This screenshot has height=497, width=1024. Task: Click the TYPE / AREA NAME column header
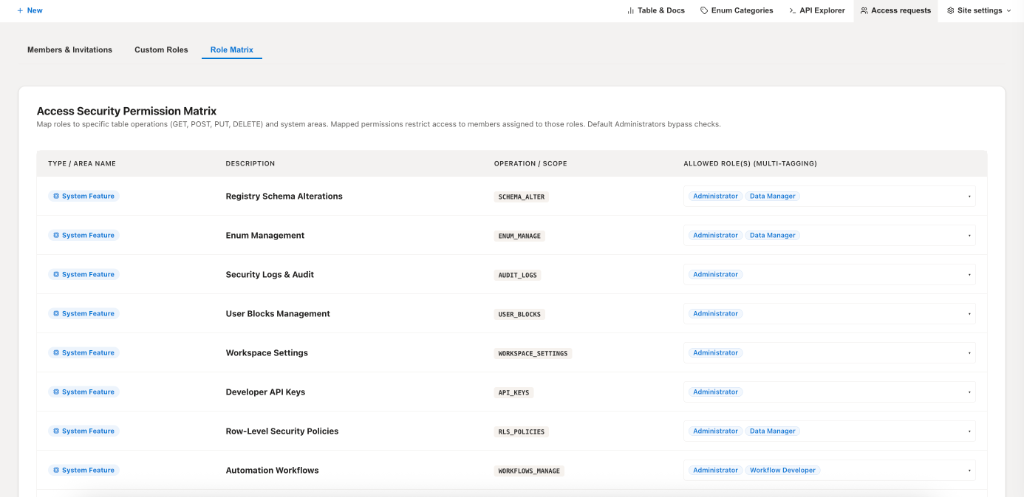(x=82, y=163)
